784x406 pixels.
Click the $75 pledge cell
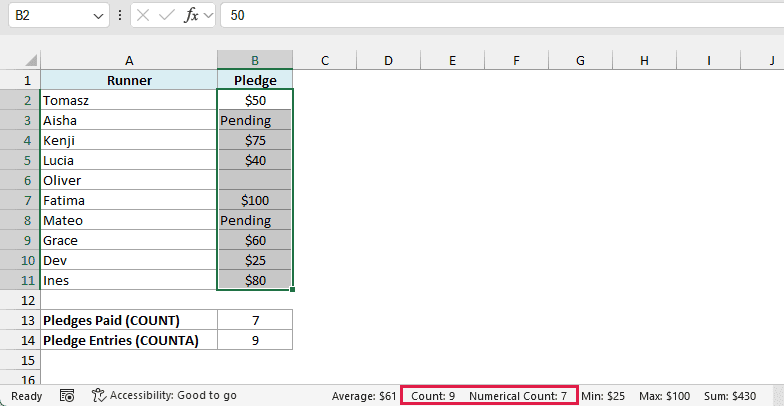click(255, 140)
